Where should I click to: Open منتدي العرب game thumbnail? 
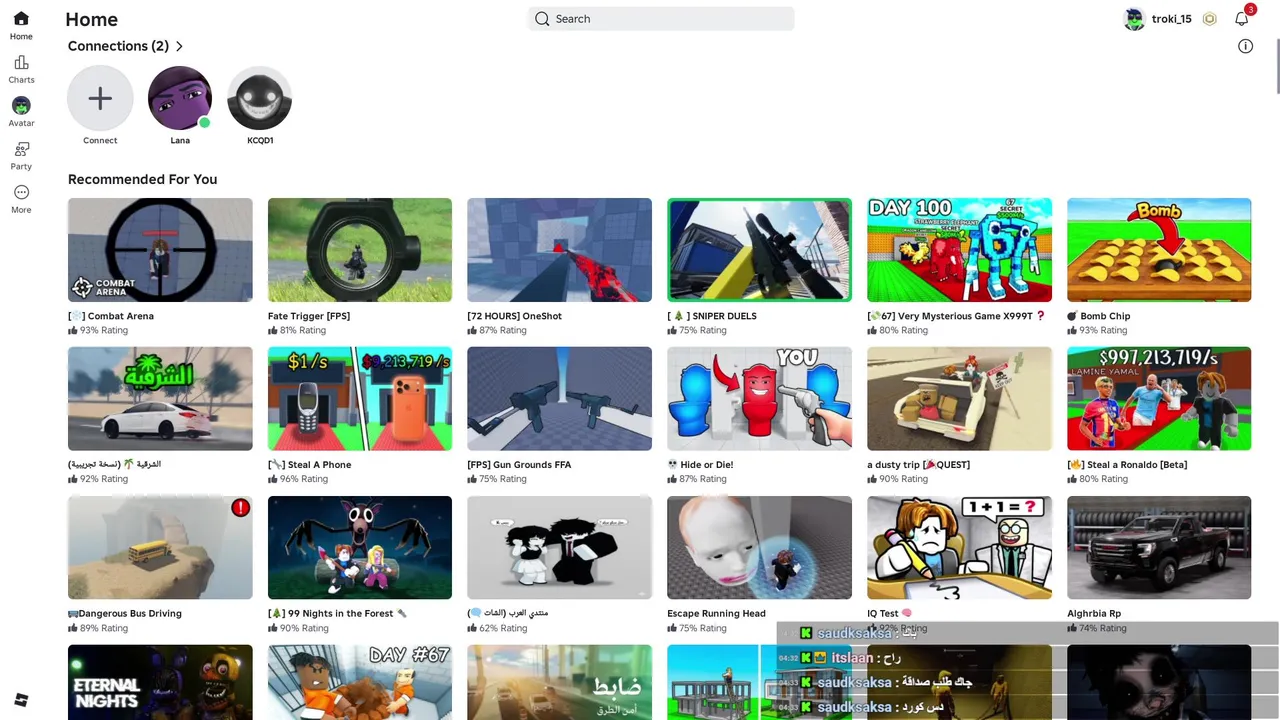click(x=559, y=548)
